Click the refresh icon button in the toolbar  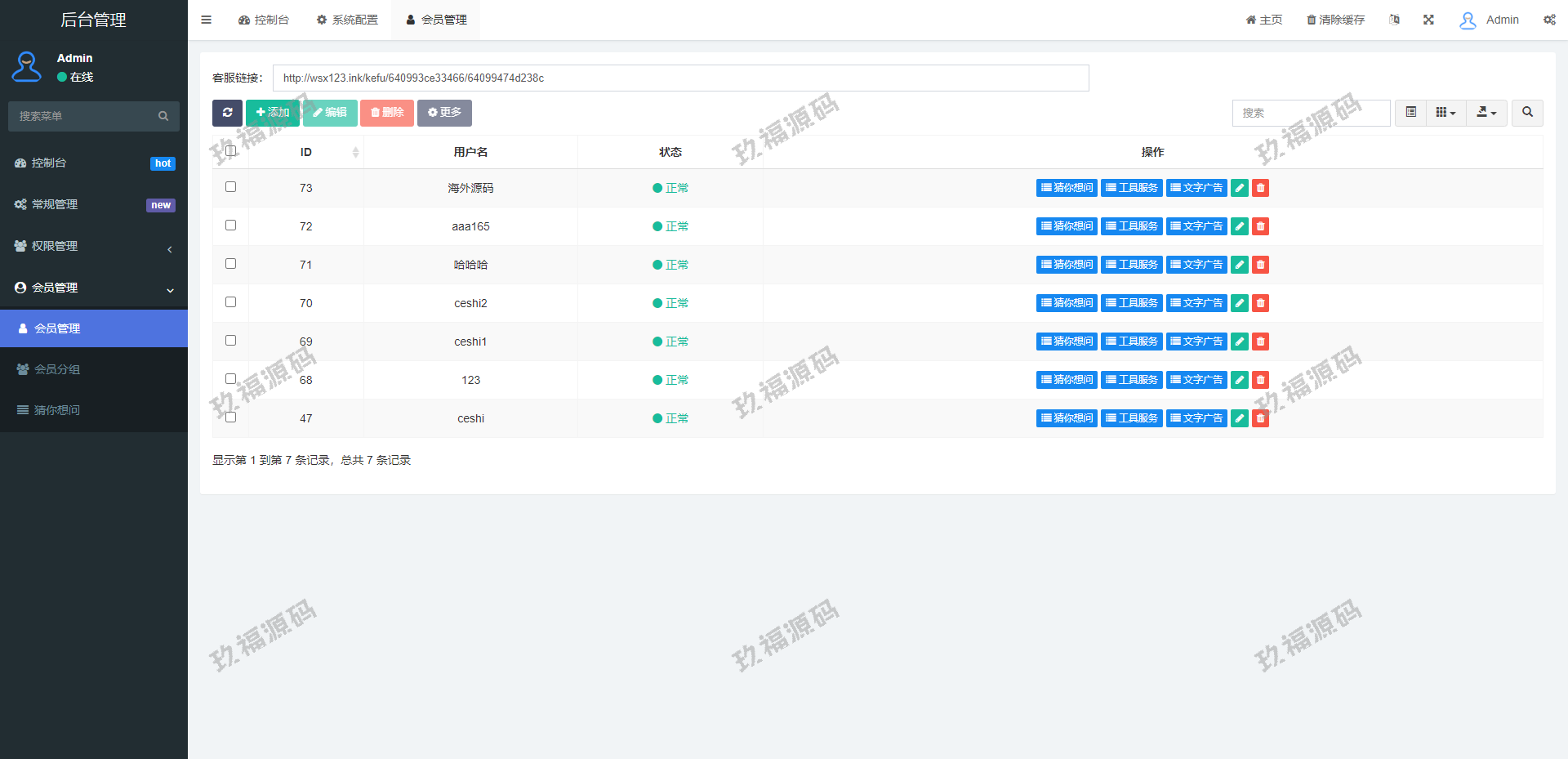227,113
